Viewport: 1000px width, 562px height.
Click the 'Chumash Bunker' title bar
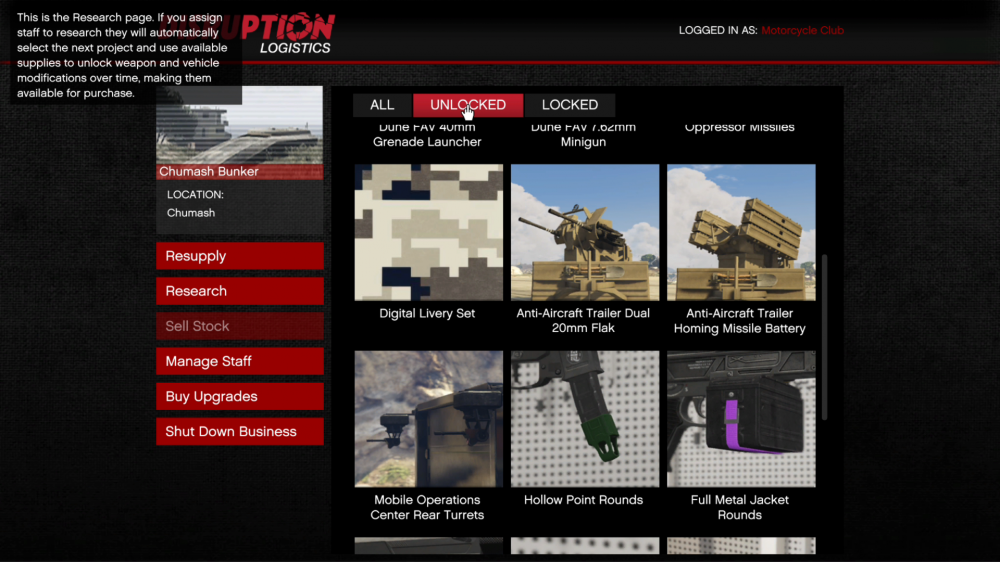240,172
